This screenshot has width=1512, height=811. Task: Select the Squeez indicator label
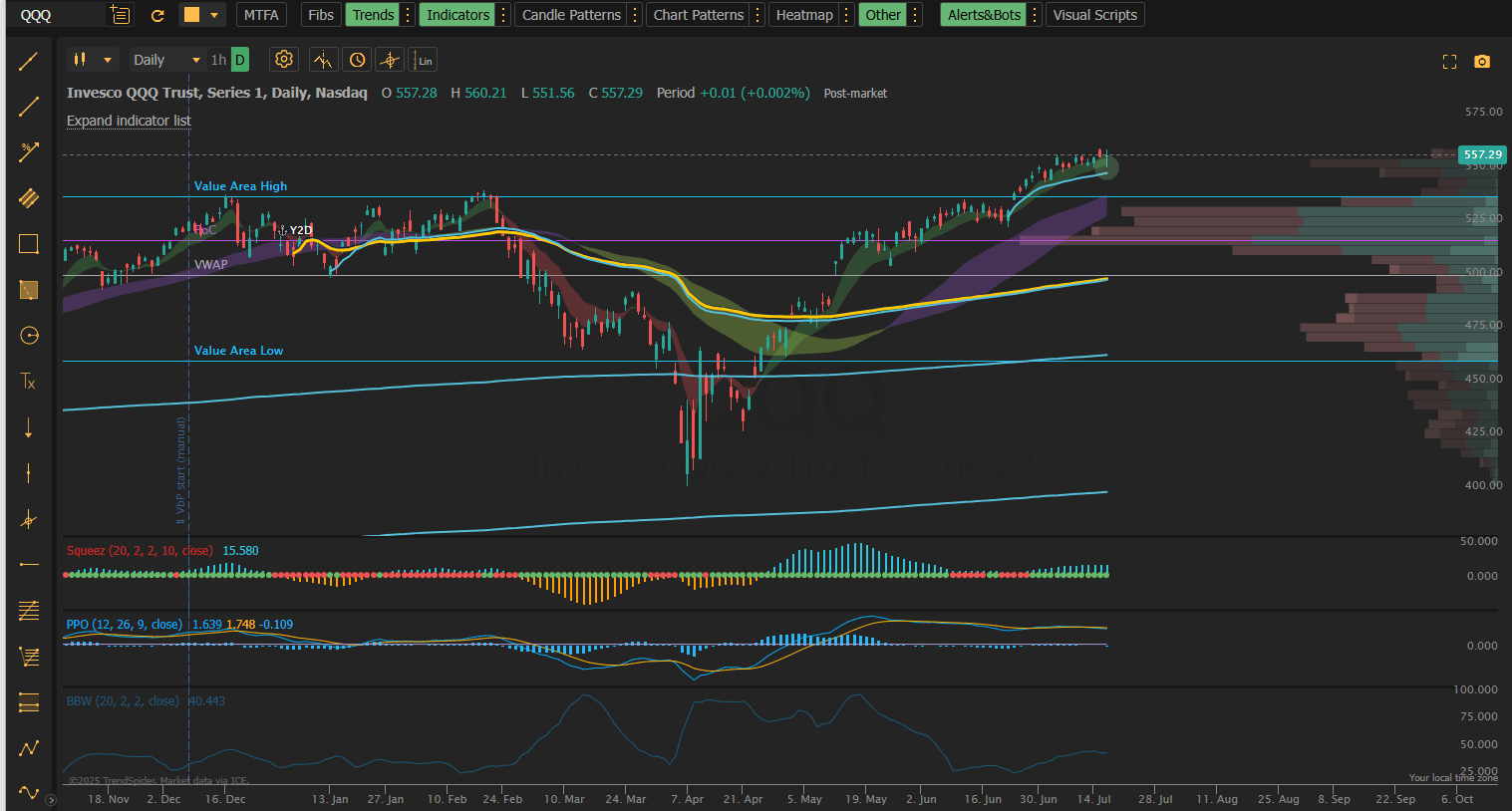pos(140,551)
